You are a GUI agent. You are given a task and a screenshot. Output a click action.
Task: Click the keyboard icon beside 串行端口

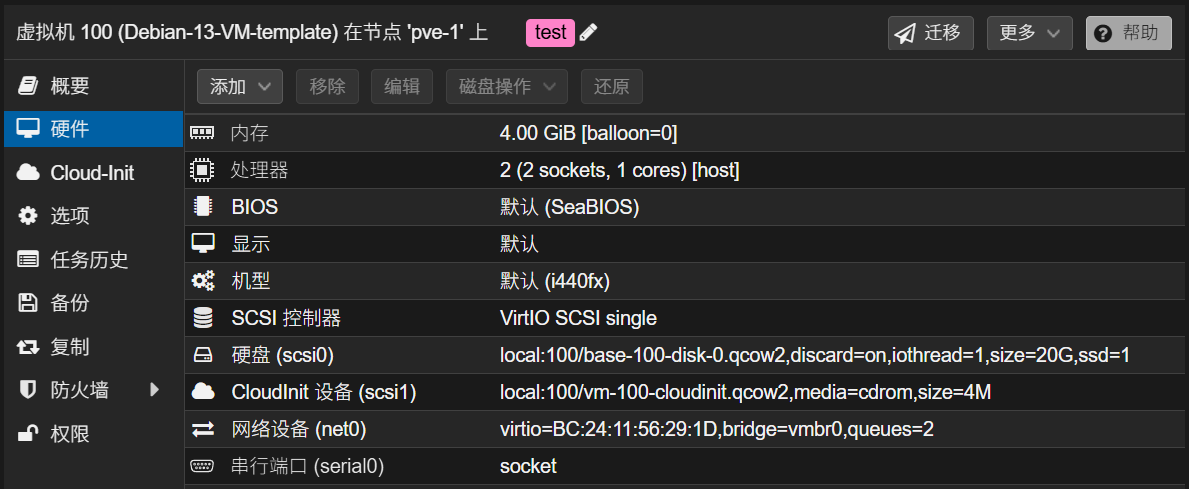pyautogui.click(x=202, y=466)
